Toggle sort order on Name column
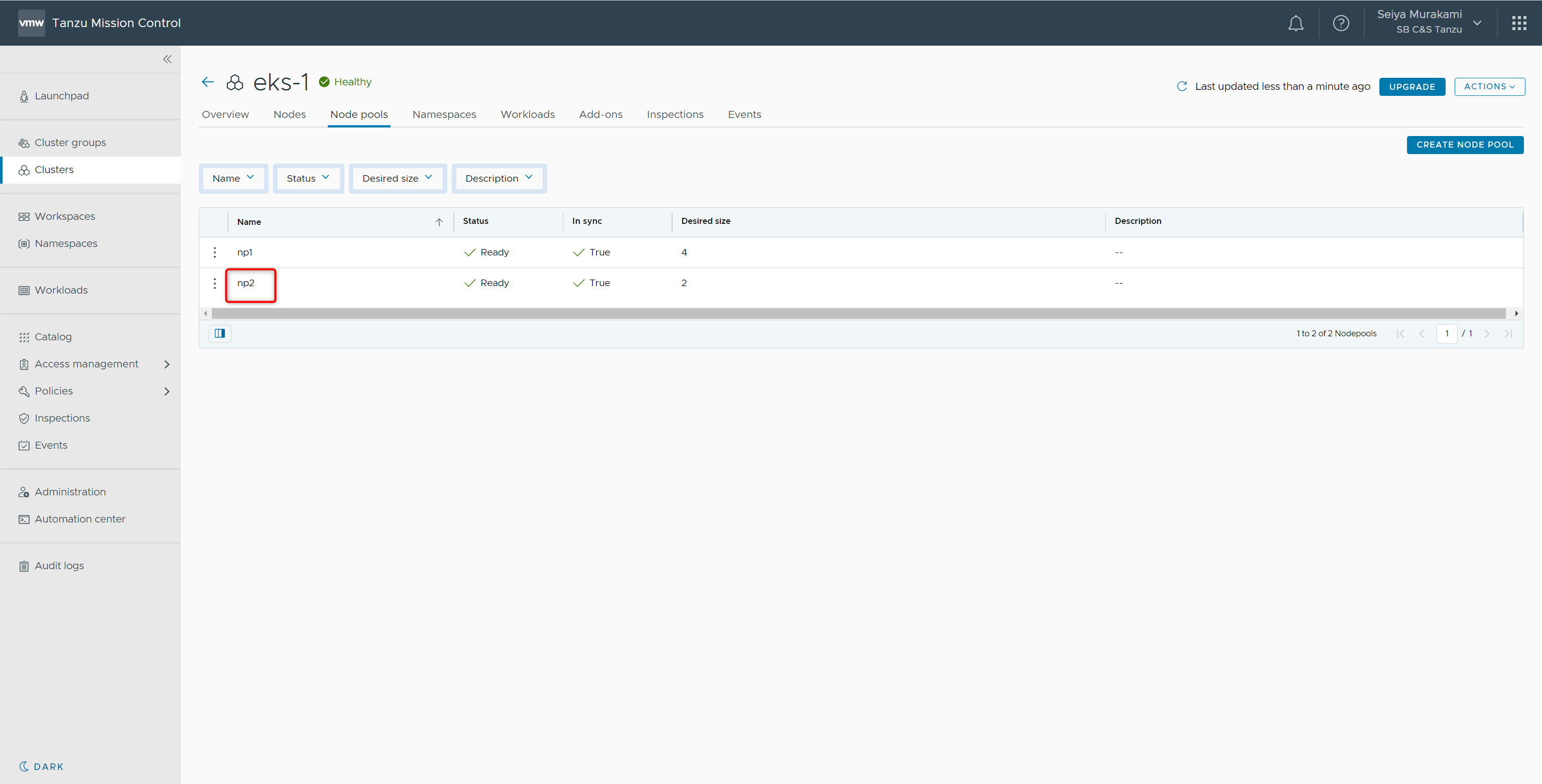Image resolution: width=1542 pixels, height=784 pixels. (439, 222)
